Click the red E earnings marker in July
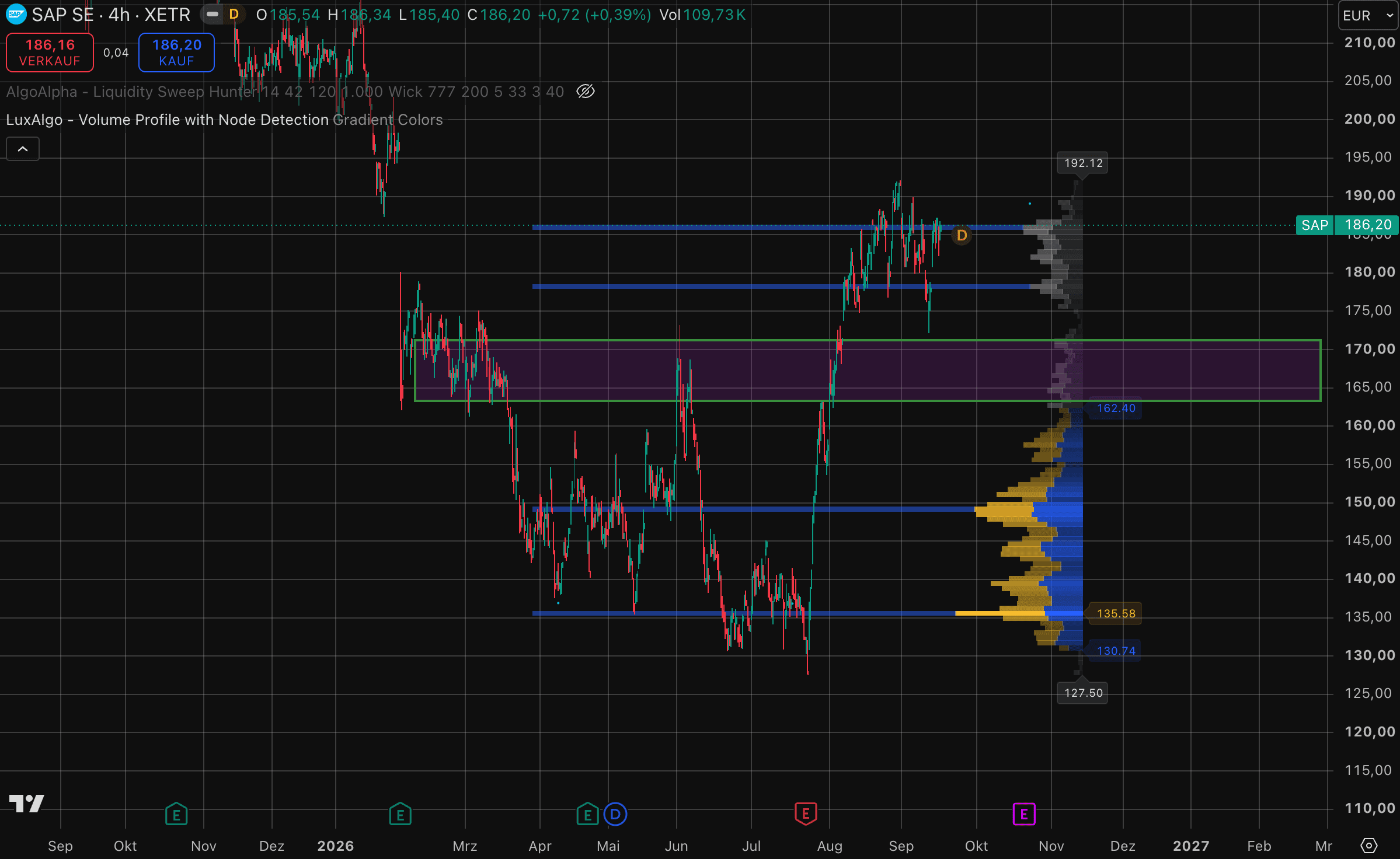This screenshot has width=1400, height=859. tap(806, 813)
